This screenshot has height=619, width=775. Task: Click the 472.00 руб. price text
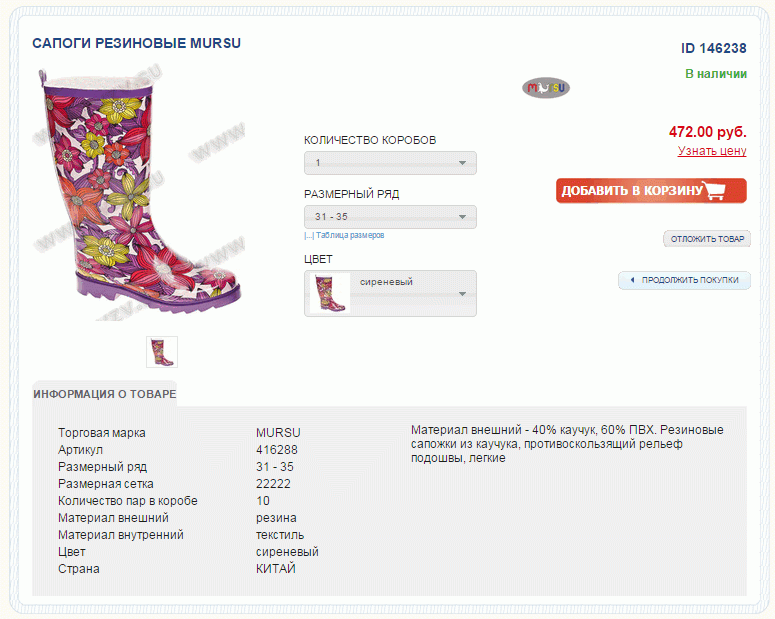click(707, 132)
